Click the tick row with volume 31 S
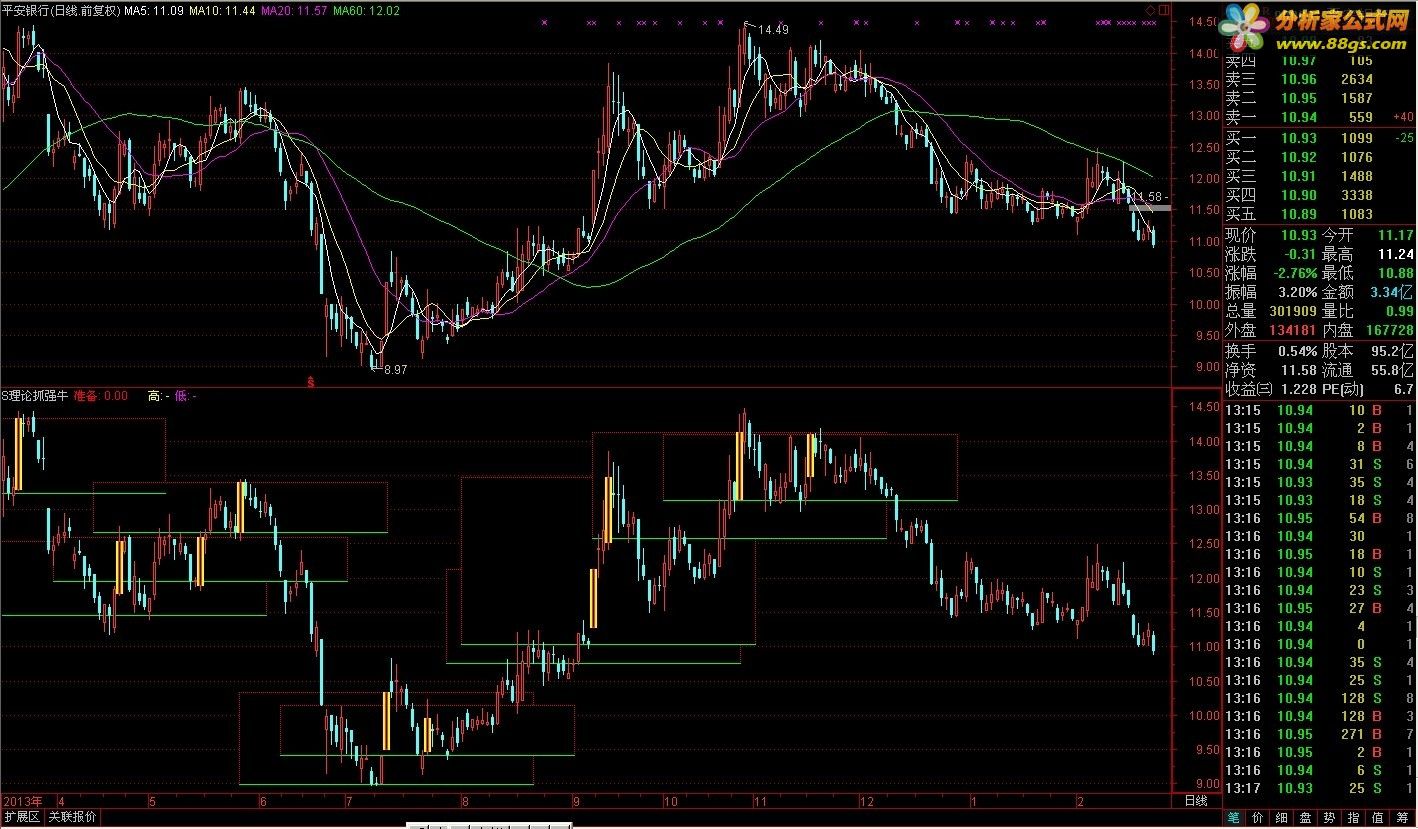 [x=1320, y=465]
